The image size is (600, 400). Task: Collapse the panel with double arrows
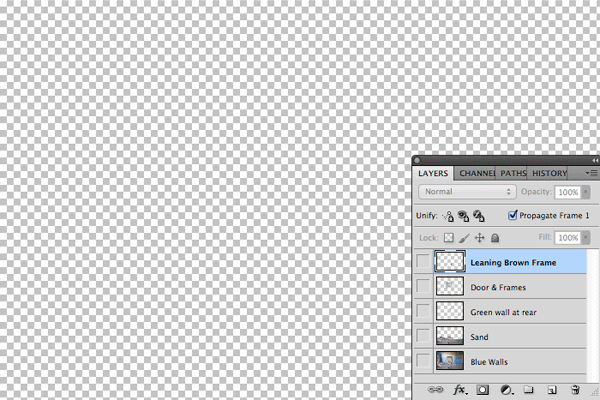[x=595, y=160]
